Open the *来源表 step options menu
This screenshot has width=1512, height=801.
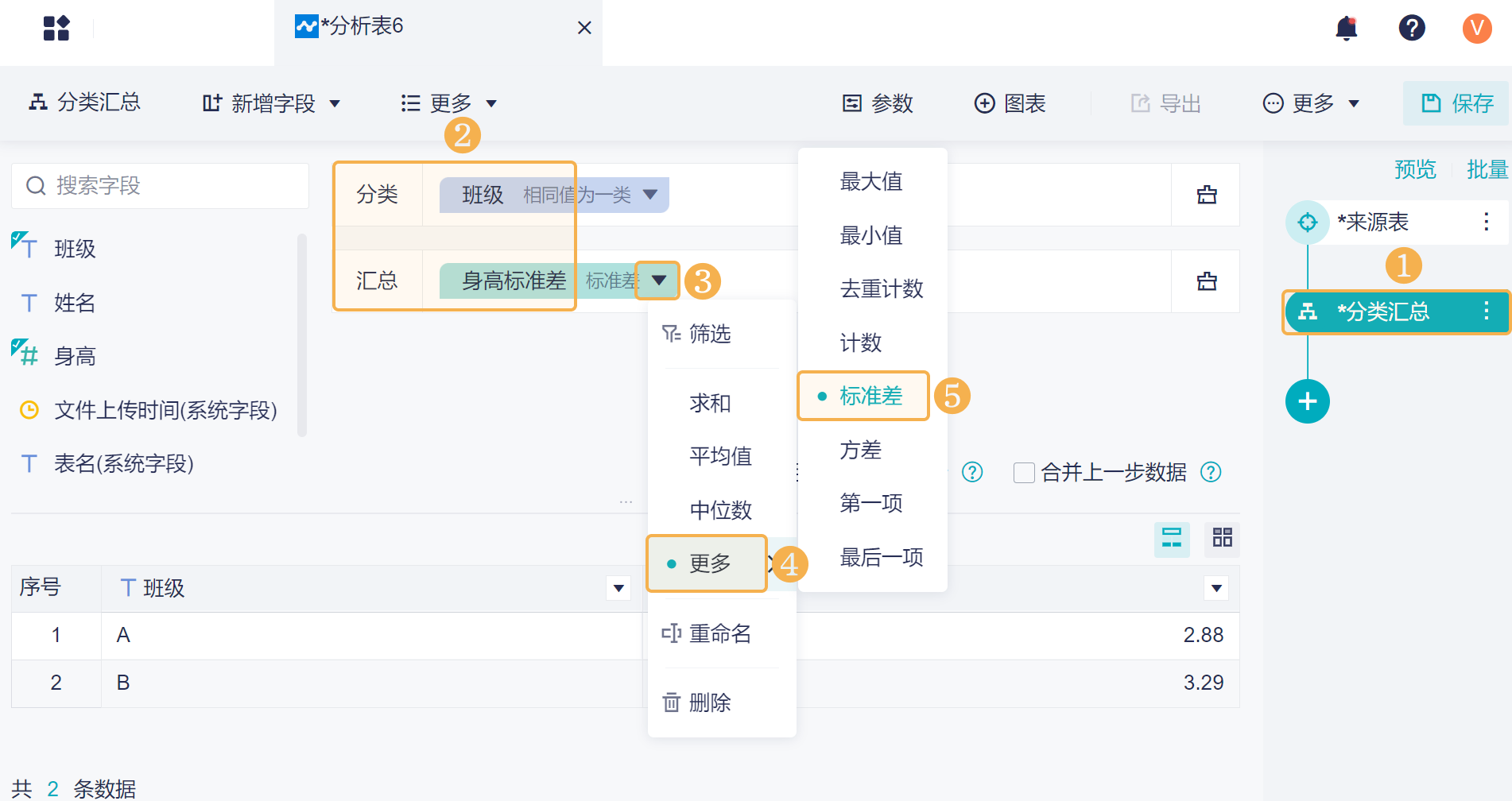[1486, 222]
